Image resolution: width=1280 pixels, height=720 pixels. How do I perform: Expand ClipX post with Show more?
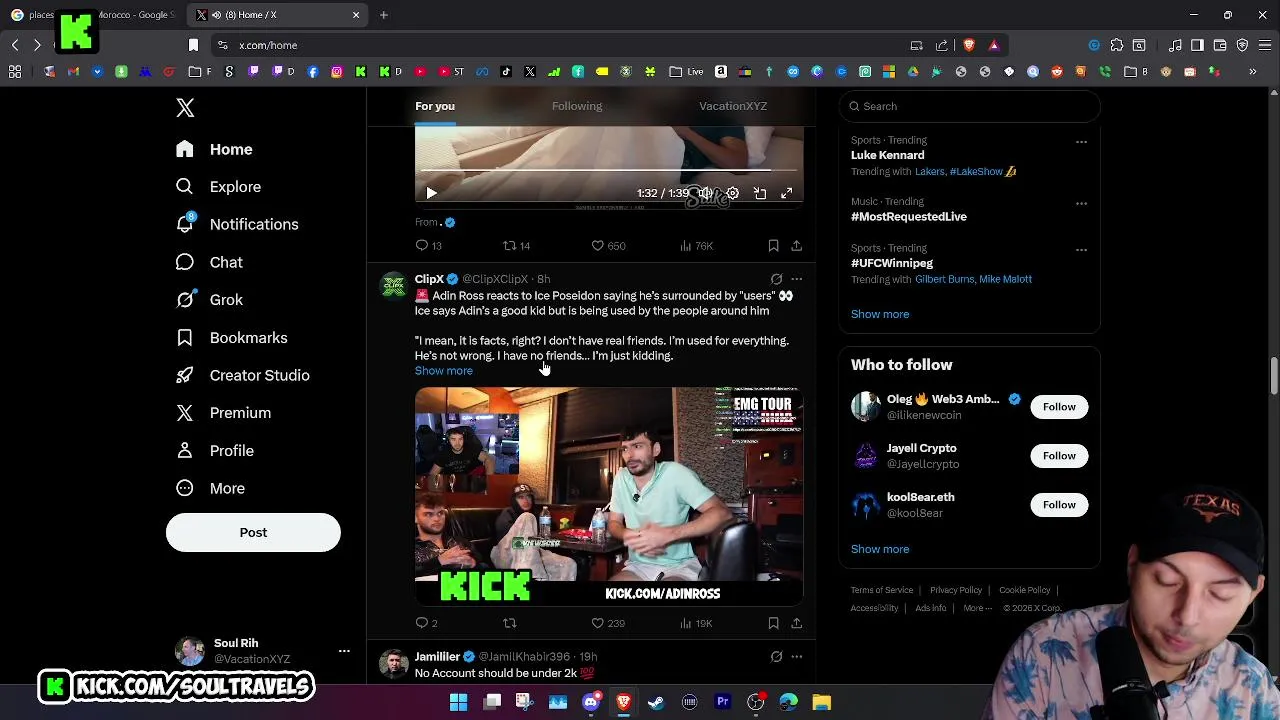(x=444, y=371)
